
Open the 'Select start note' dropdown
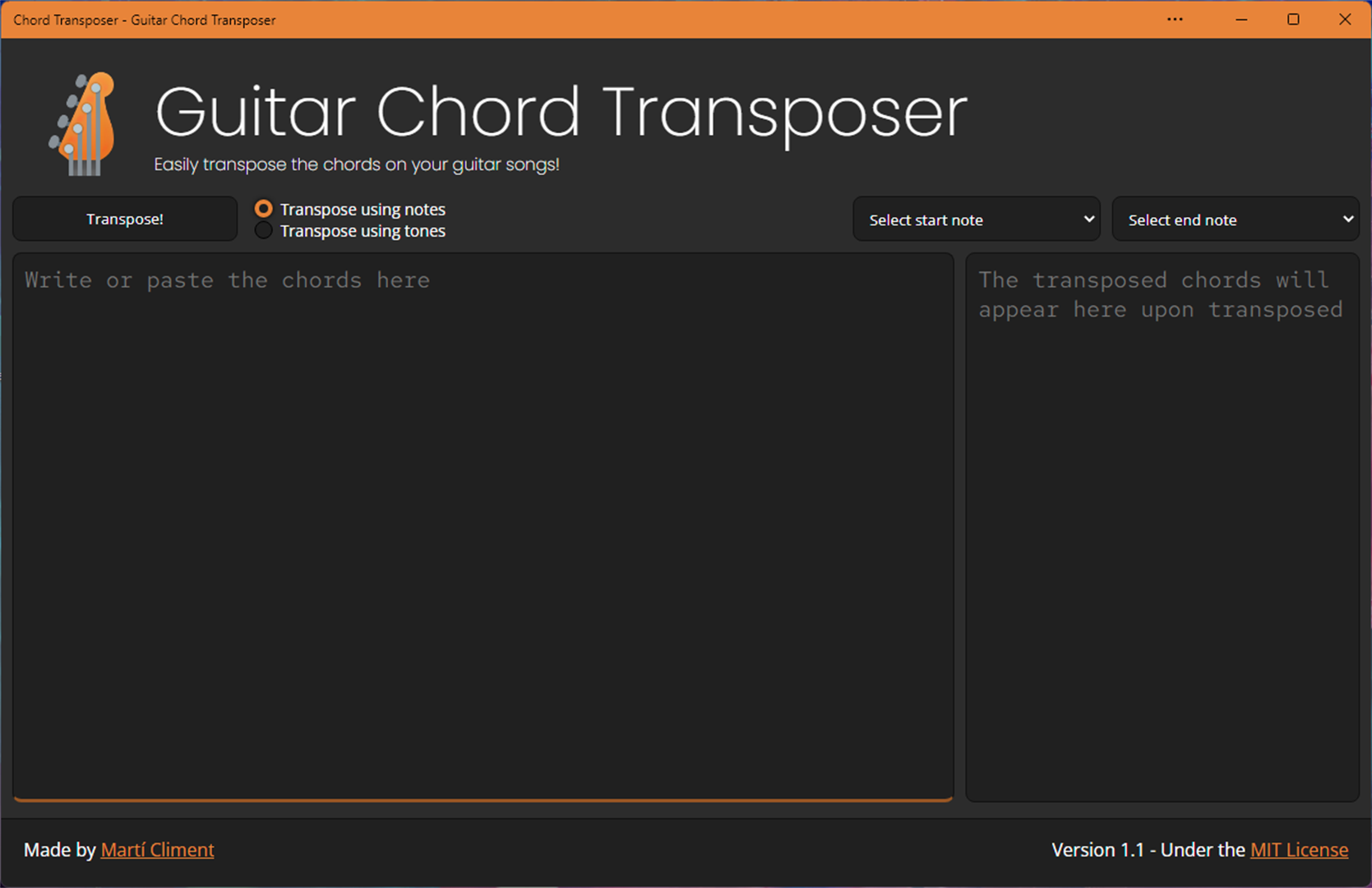[x=976, y=219]
